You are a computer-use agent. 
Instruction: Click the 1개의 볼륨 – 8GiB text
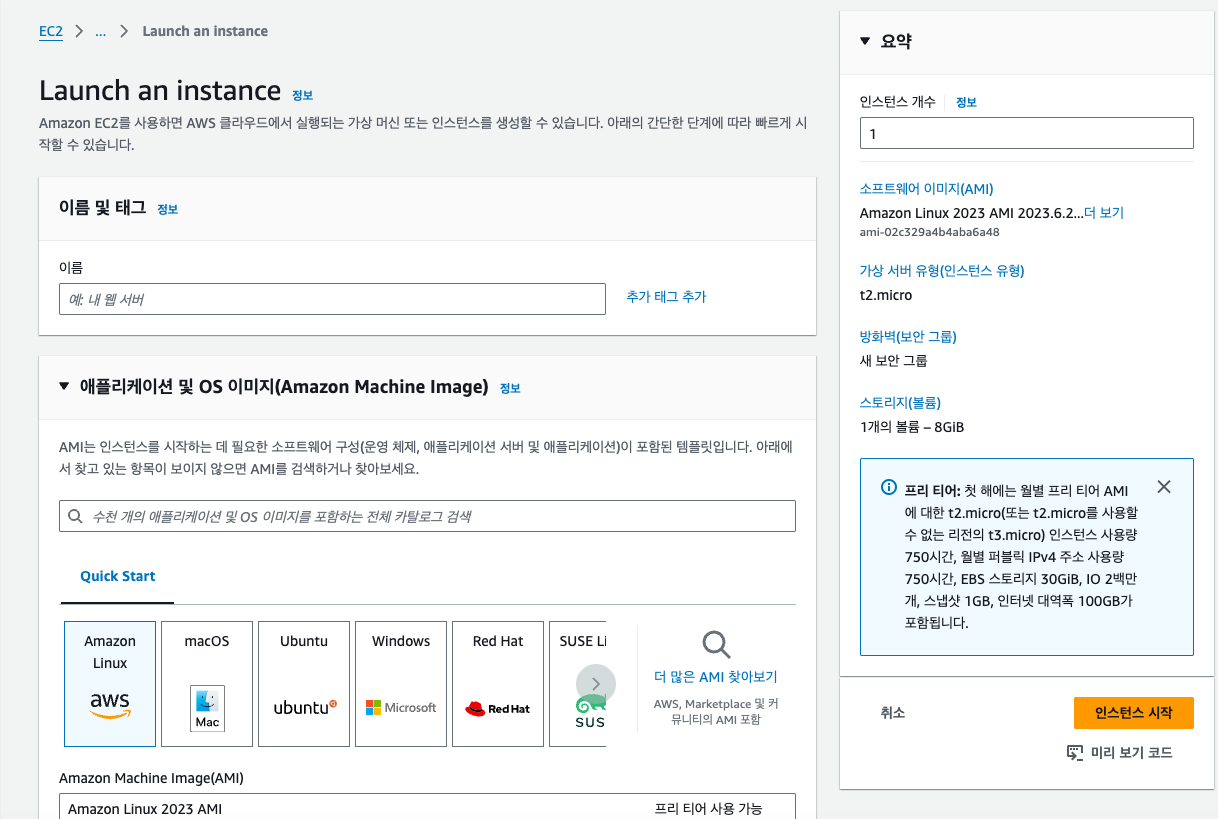[x=912, y=427]
